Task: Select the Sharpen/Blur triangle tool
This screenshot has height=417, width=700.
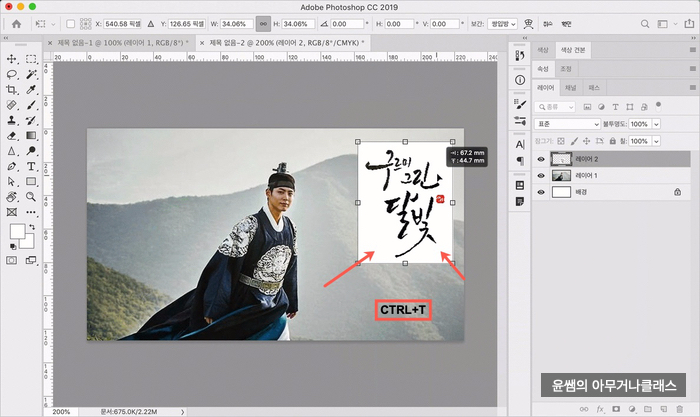Action: 12,151
